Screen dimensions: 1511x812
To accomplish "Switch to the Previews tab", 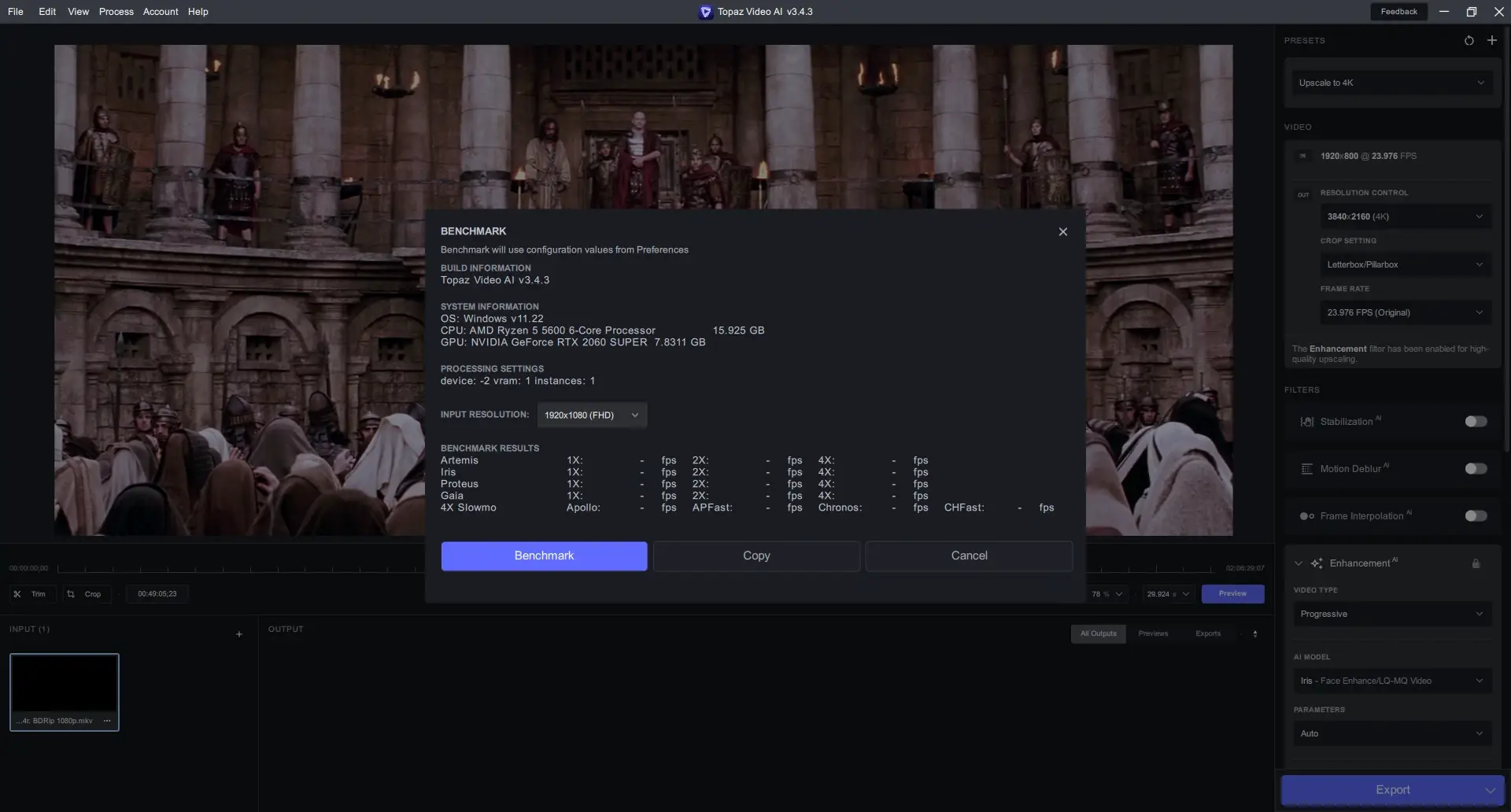I will click(1153, 633).
